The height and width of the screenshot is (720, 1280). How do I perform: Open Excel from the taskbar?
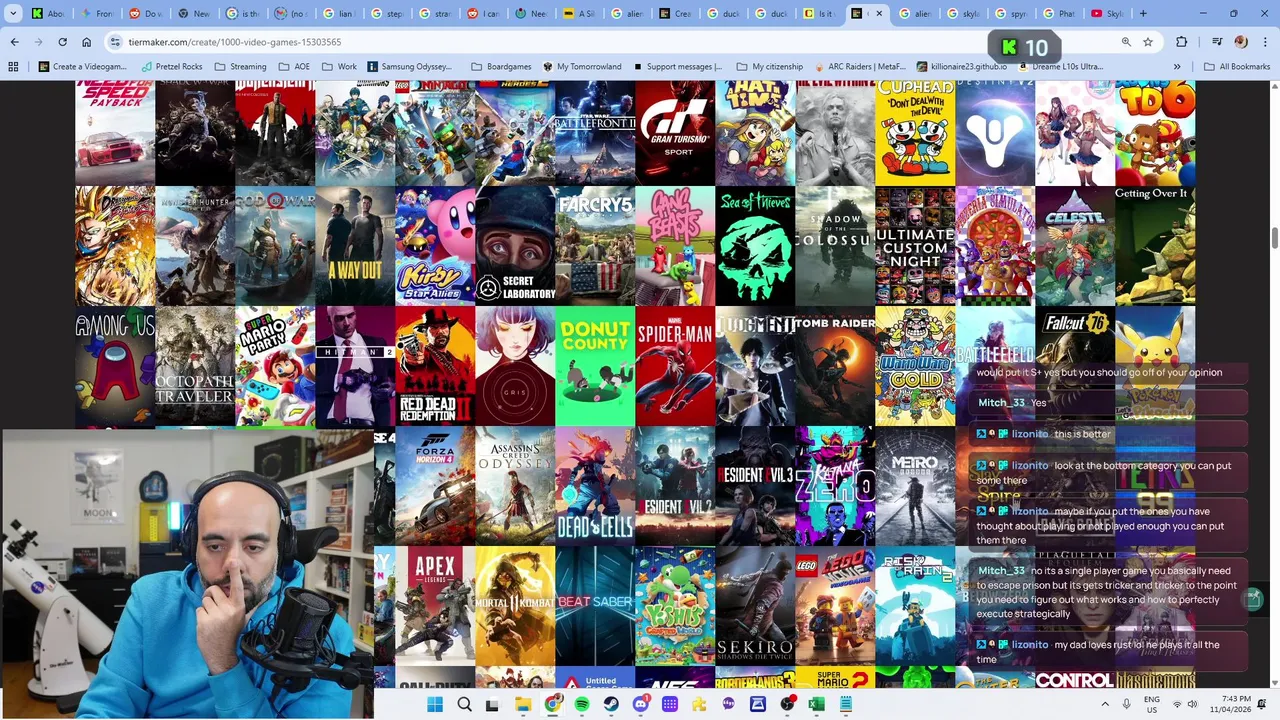pos(817,704)
